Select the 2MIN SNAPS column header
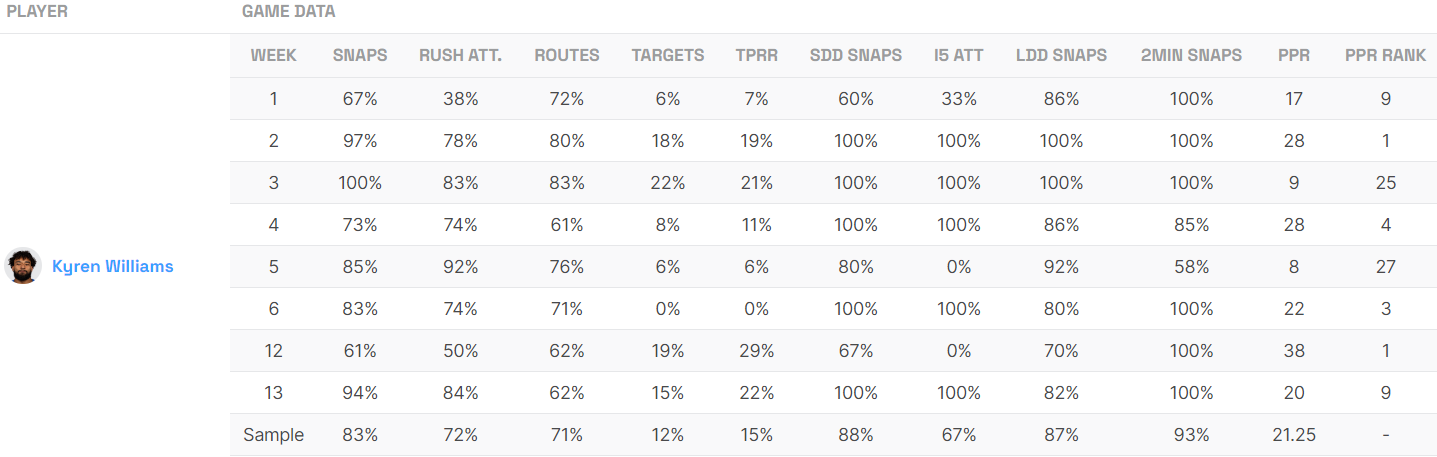The image size is (1437, 457). [1191, 56]
